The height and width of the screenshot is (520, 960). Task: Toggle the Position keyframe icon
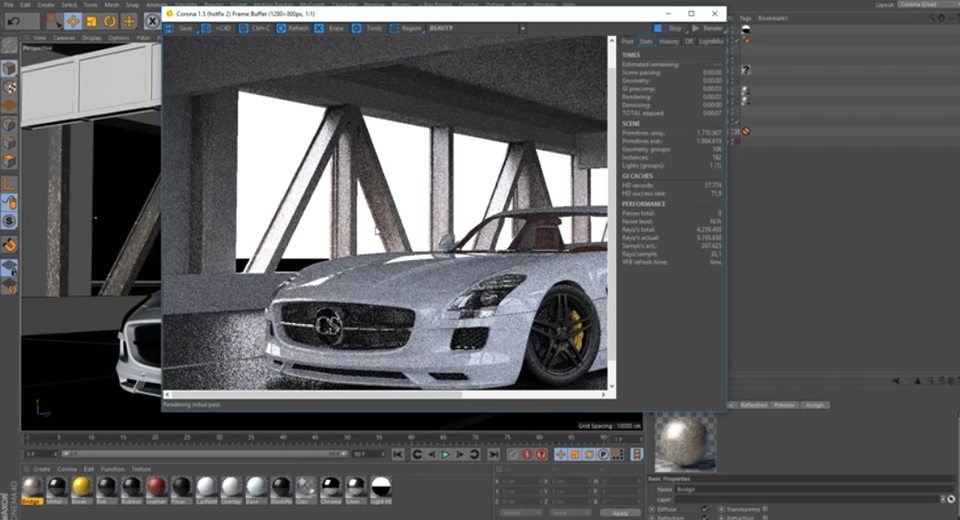pyautogui.click(x=560, y=454)
